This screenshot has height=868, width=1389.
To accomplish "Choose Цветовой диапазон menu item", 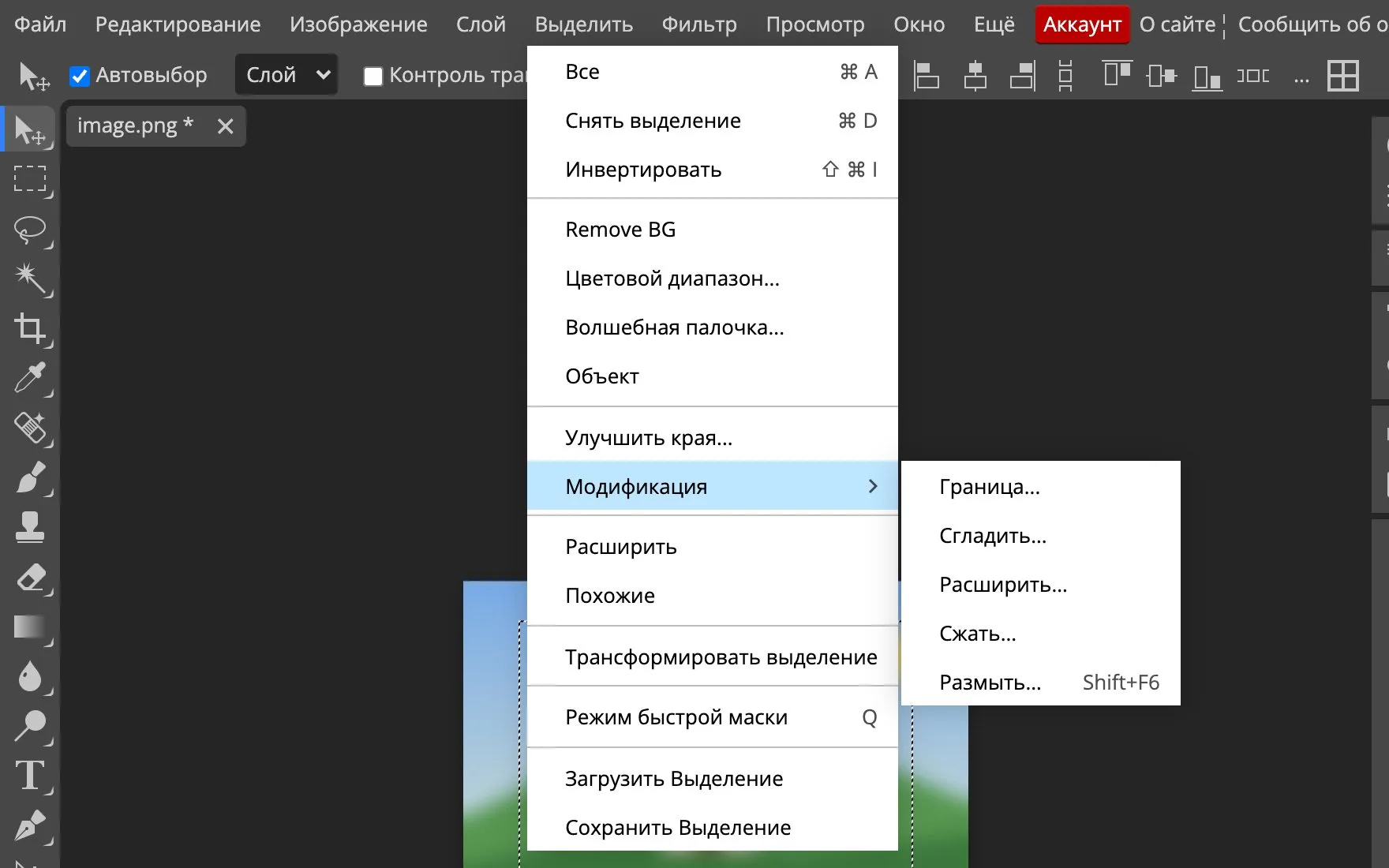I will coord(712,279).
